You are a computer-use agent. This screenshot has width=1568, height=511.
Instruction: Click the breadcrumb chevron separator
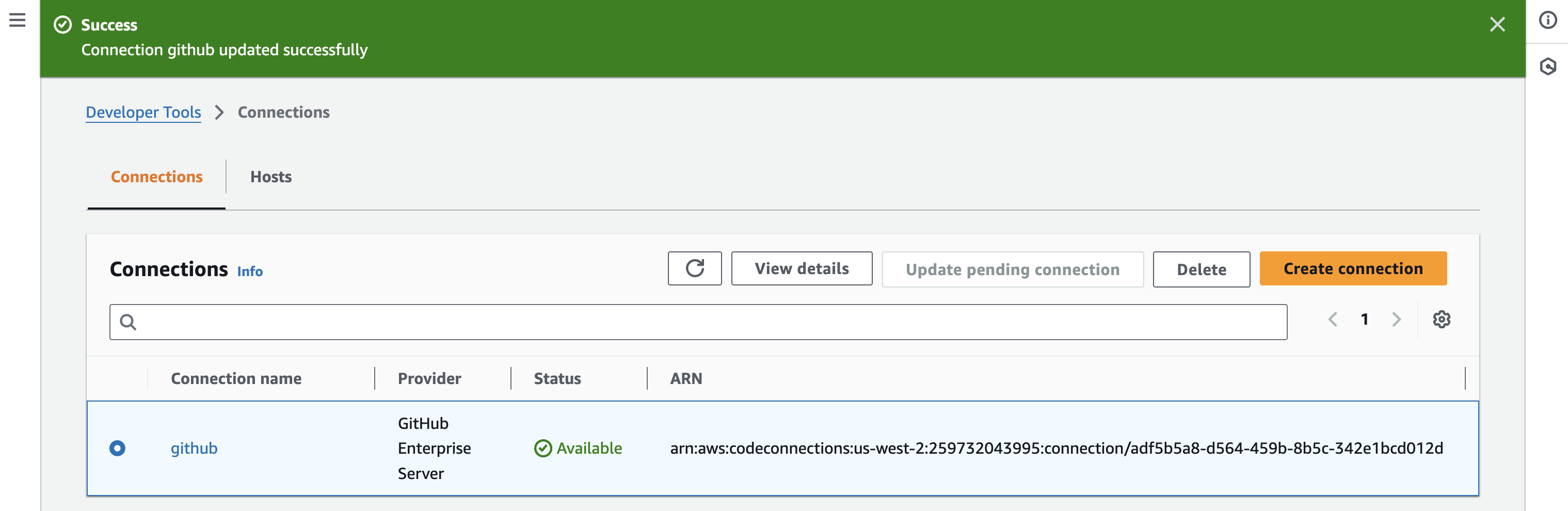coord(219,113)
